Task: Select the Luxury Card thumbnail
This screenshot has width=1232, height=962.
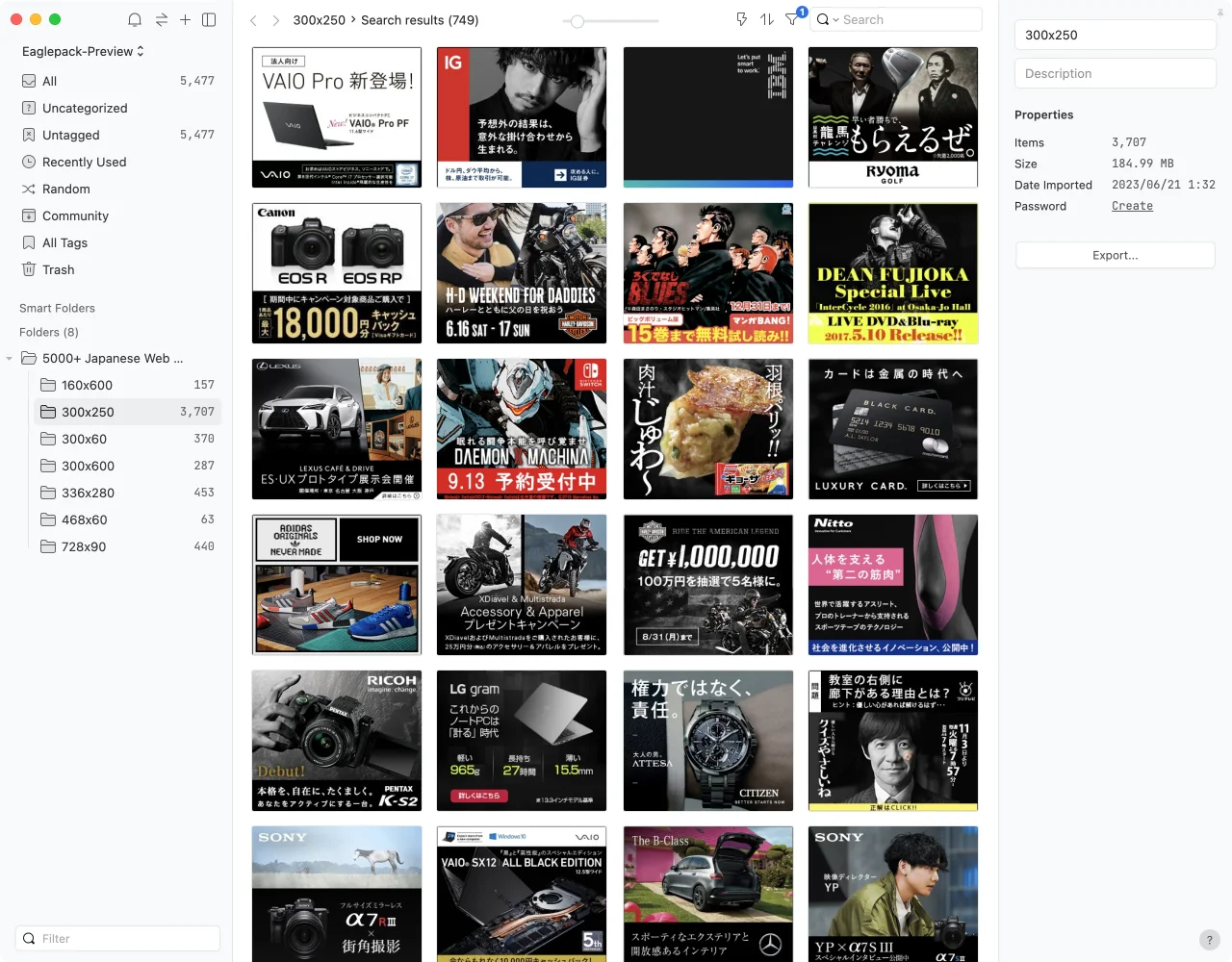Action: coord(893,429)
